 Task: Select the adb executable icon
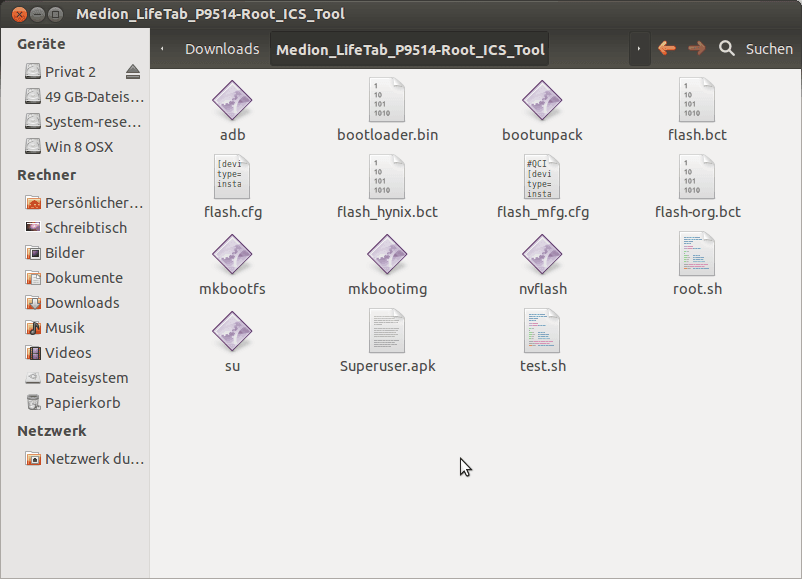232,100
